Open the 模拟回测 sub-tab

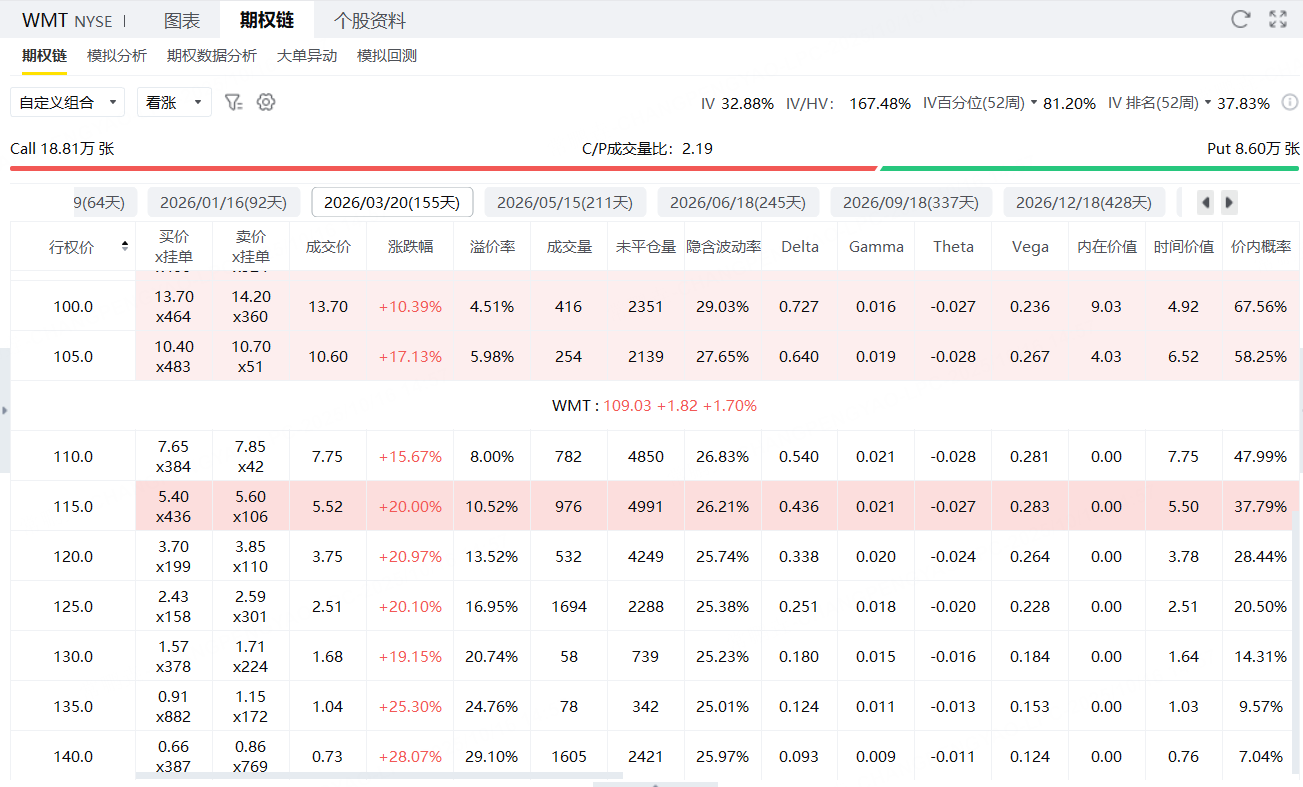coord(387,56)
